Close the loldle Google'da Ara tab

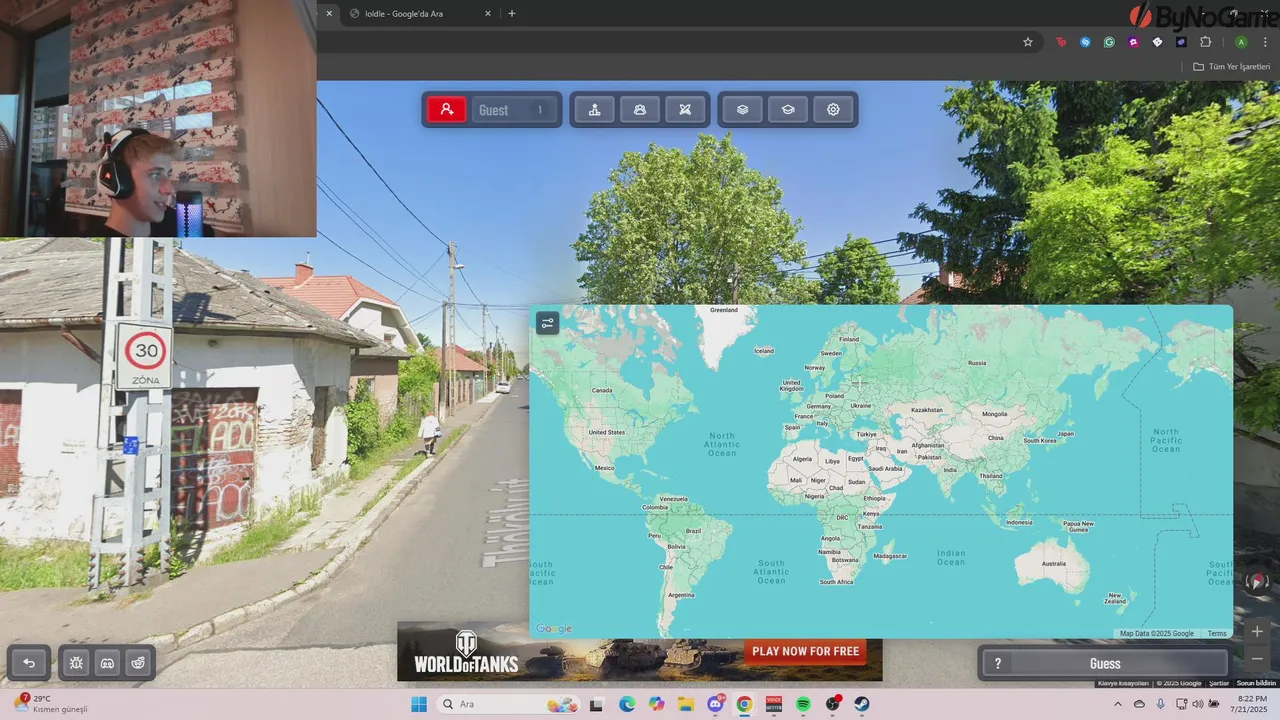pyautogui.click(x=488, y=13)
